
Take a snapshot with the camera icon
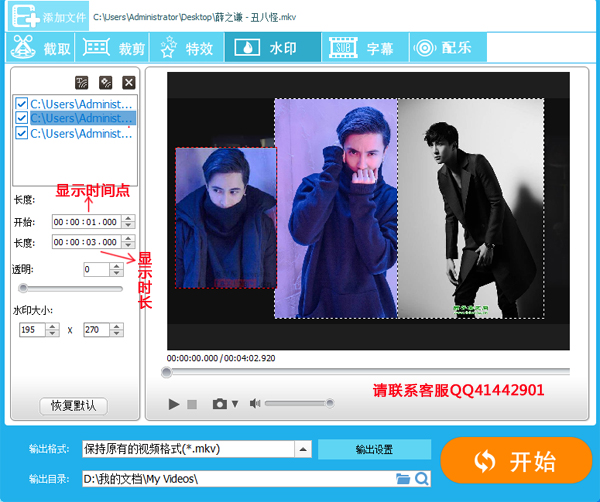(x=219, y=404)
